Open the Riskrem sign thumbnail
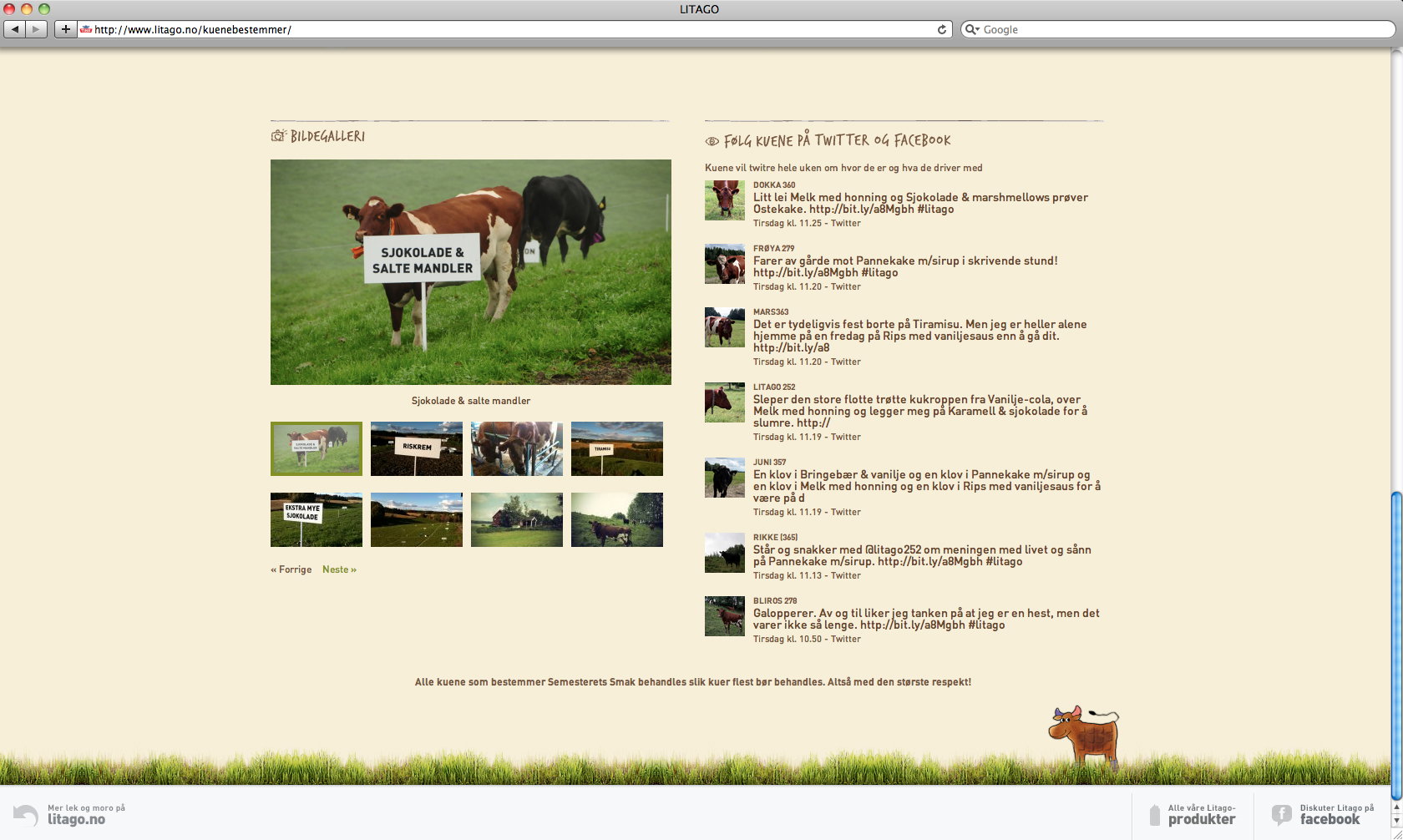 417,448
